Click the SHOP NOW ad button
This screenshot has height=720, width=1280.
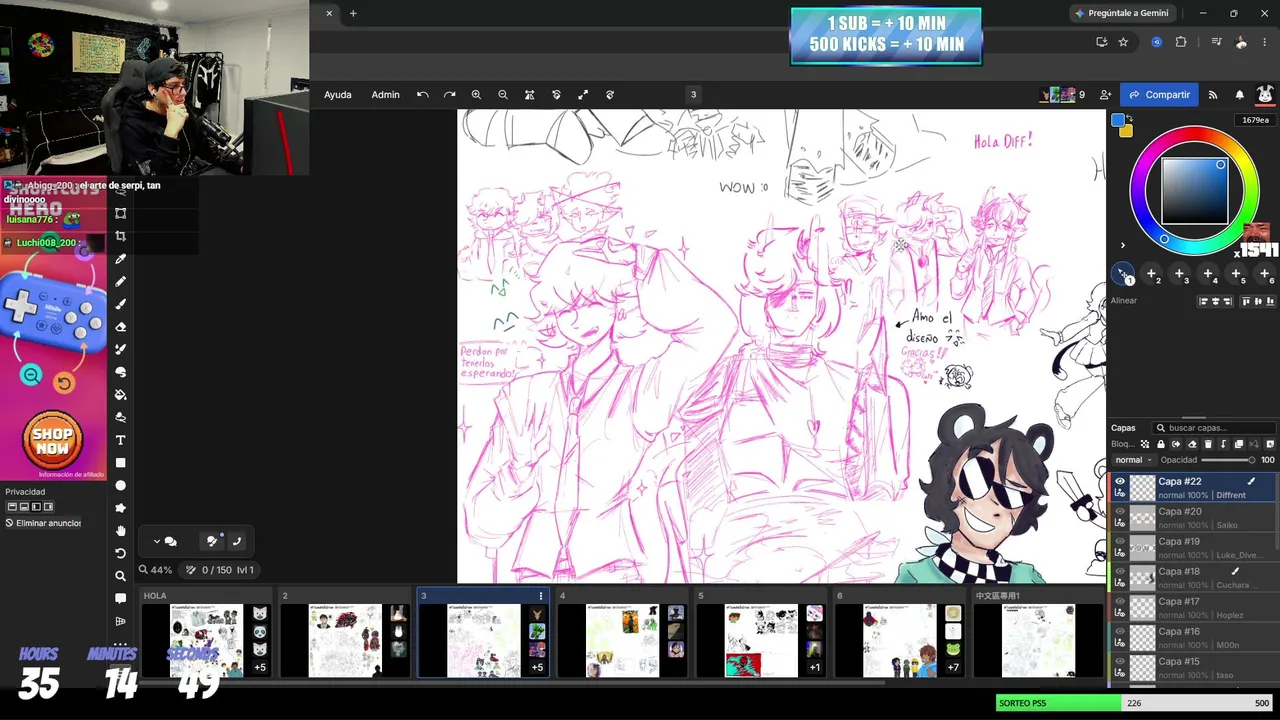coord(52,441)
